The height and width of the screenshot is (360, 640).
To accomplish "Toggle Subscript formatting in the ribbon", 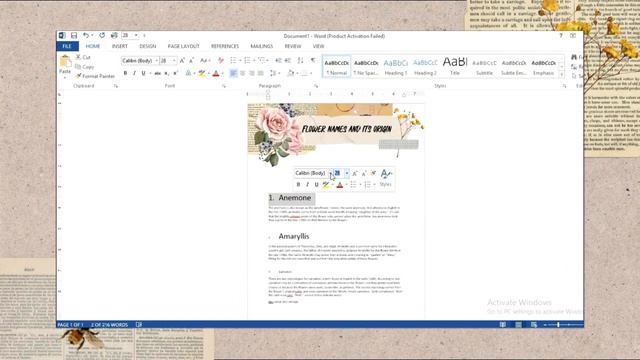I will [x=167, y=73].
